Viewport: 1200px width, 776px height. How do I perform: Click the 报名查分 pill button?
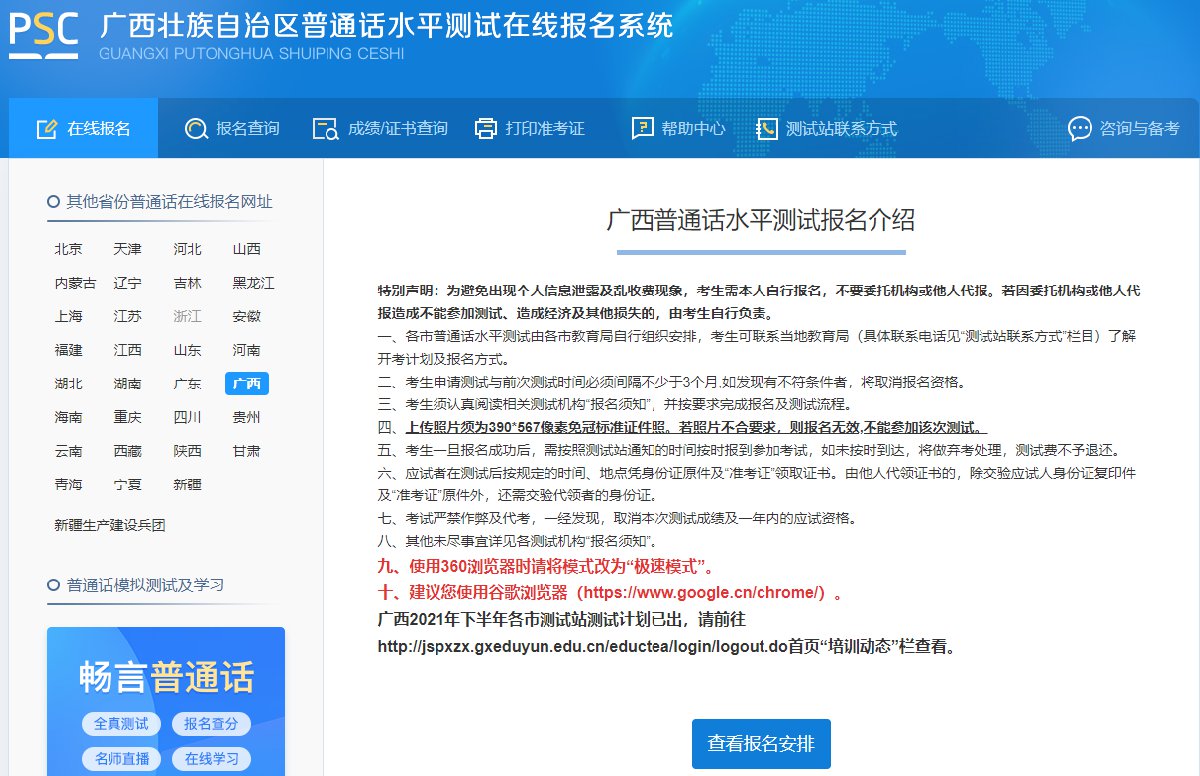pos(211,724)
